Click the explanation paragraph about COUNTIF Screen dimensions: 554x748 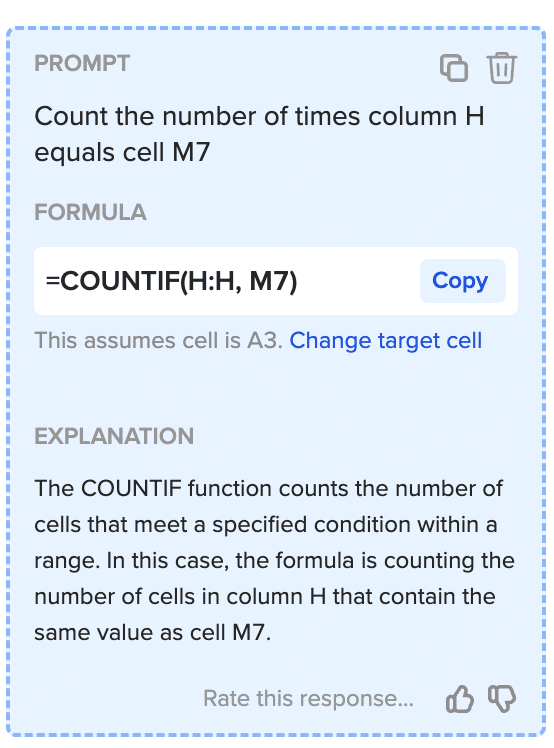(274, 561)
